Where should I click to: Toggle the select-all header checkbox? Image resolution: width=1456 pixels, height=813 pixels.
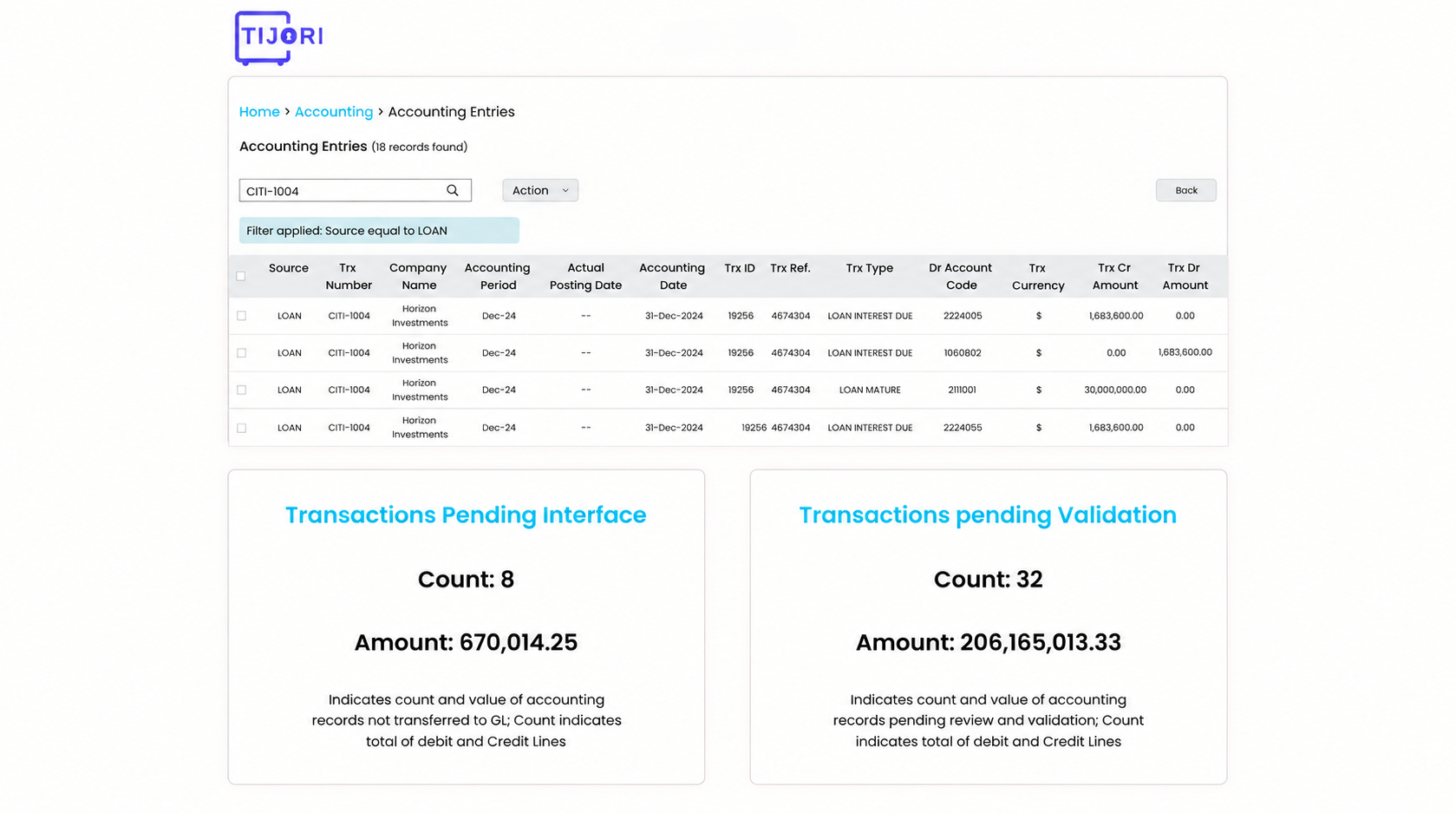click(x=241, y=276)
